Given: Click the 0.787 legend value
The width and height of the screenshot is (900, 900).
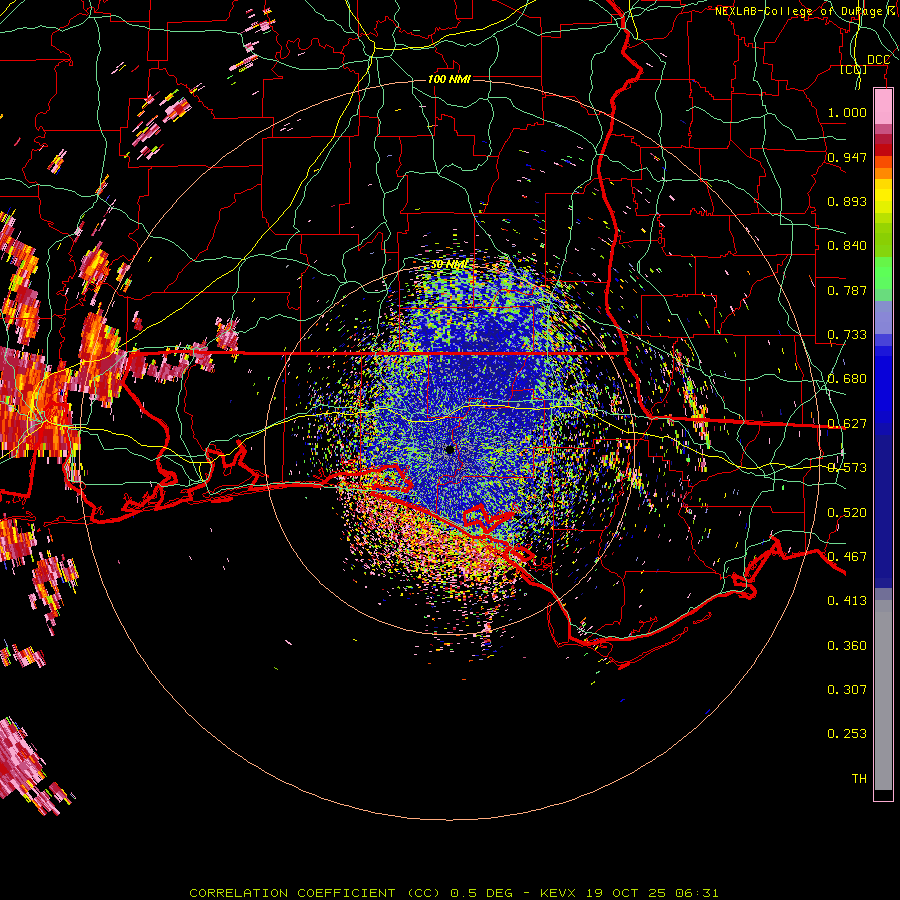Looking at the screenshot, I should coord(847,290).
